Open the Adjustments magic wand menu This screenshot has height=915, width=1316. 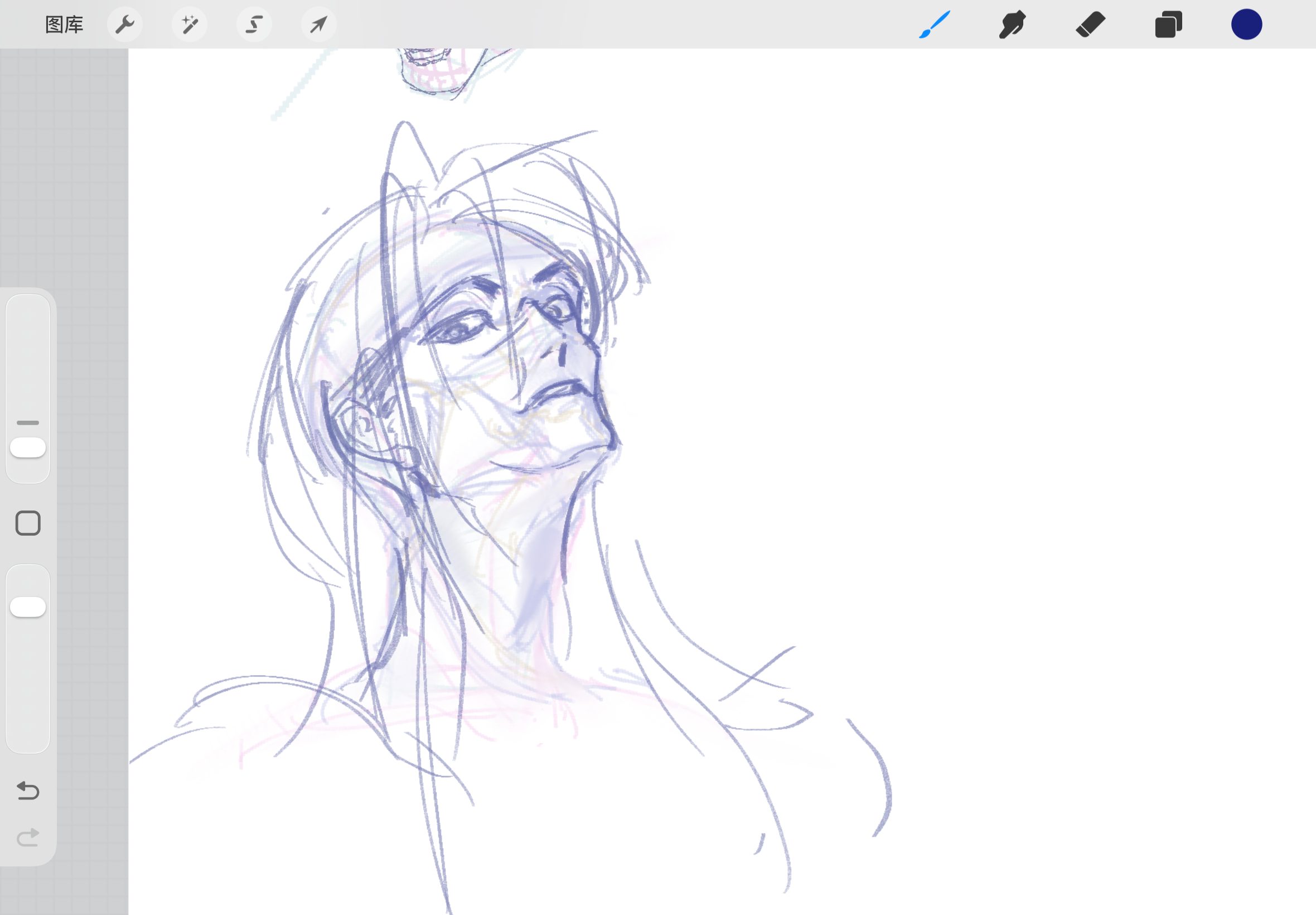click(190, 25)
